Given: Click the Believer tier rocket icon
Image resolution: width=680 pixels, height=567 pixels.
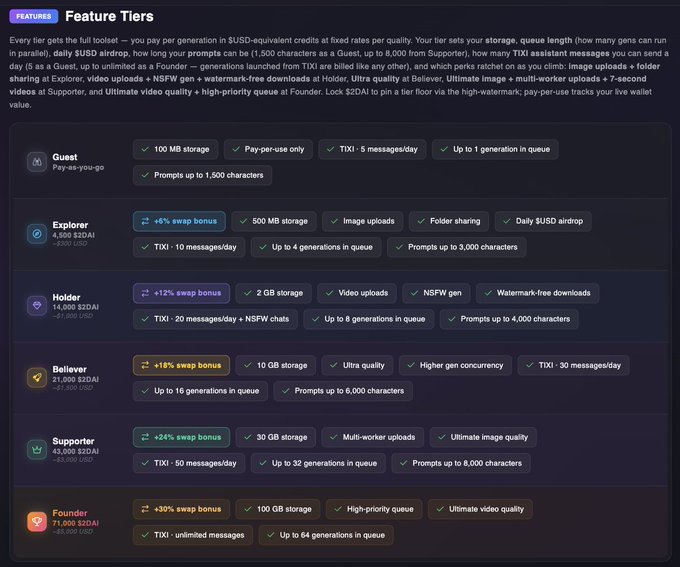Looking at the screenshot, I should [x=37, y=378].
